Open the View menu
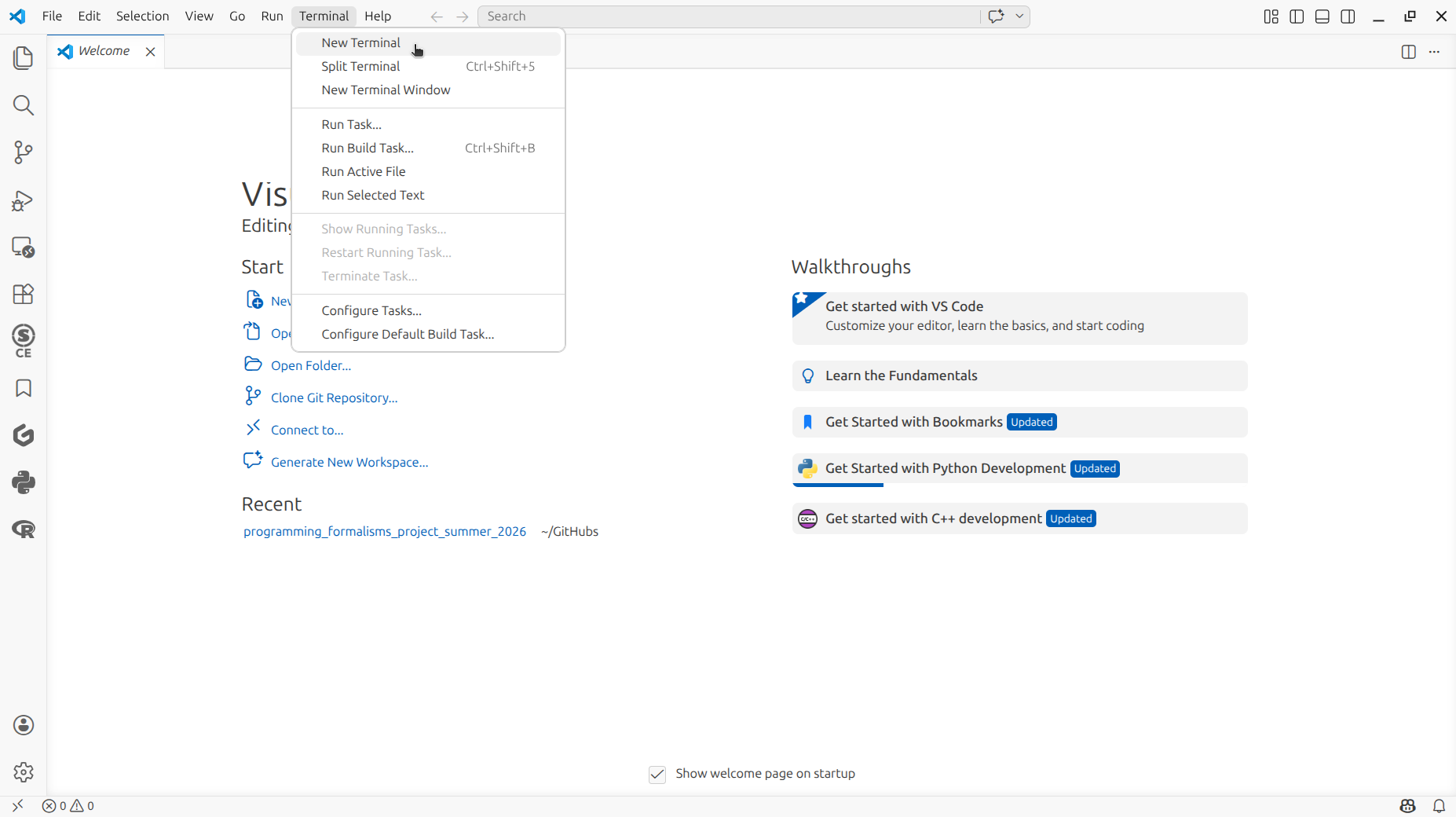 199,16
